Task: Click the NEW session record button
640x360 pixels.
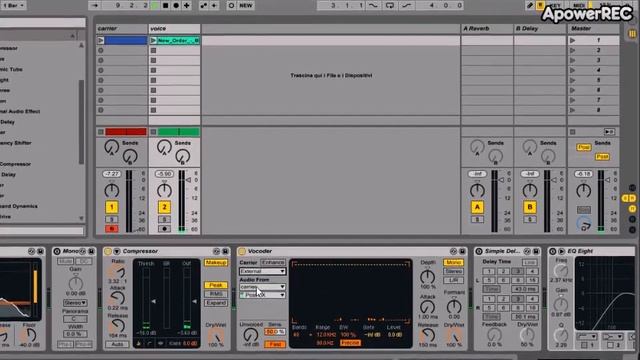Action: (246, 5)
